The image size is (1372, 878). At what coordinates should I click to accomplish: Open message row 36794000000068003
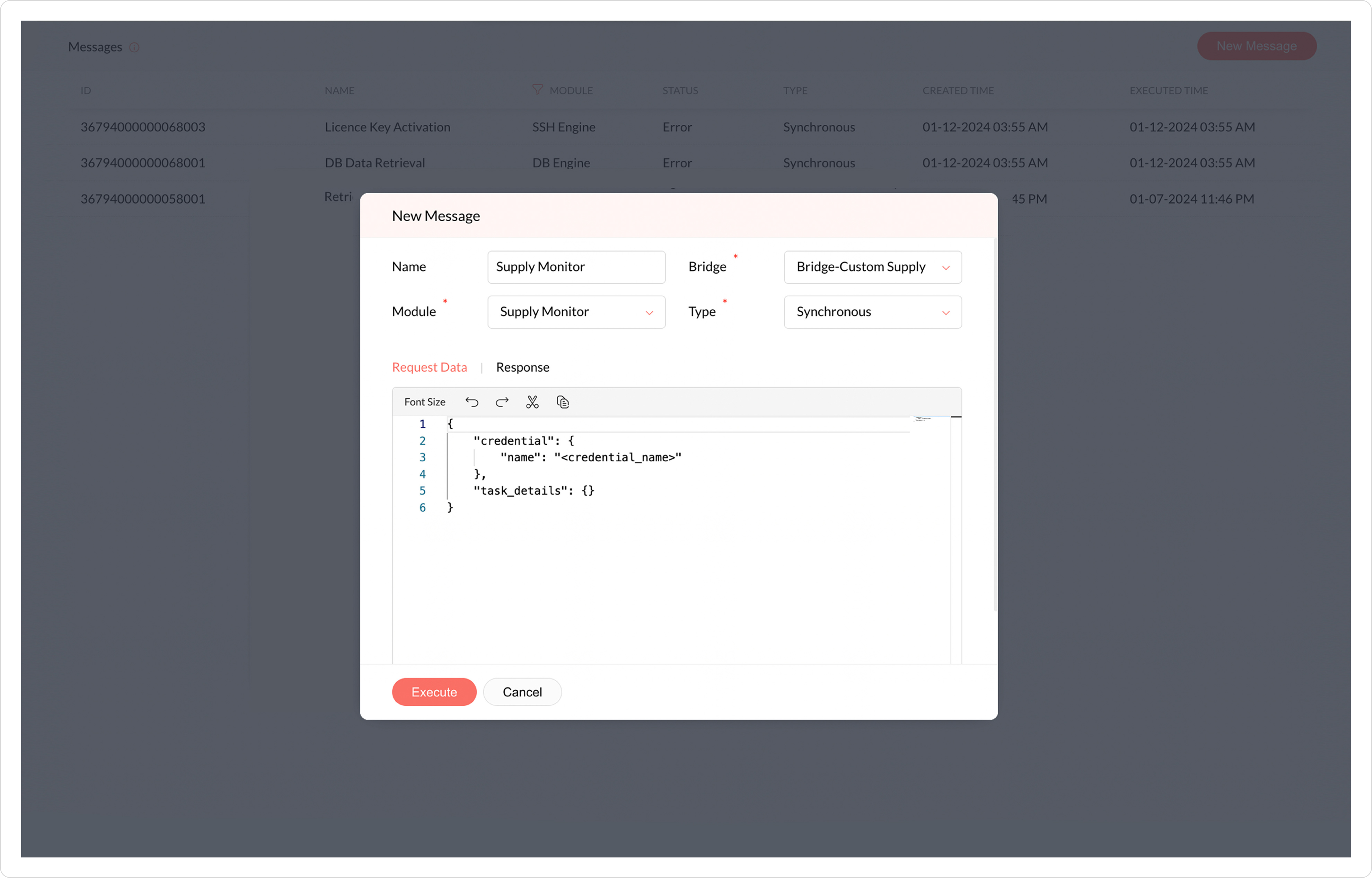[x=142, y=127]
